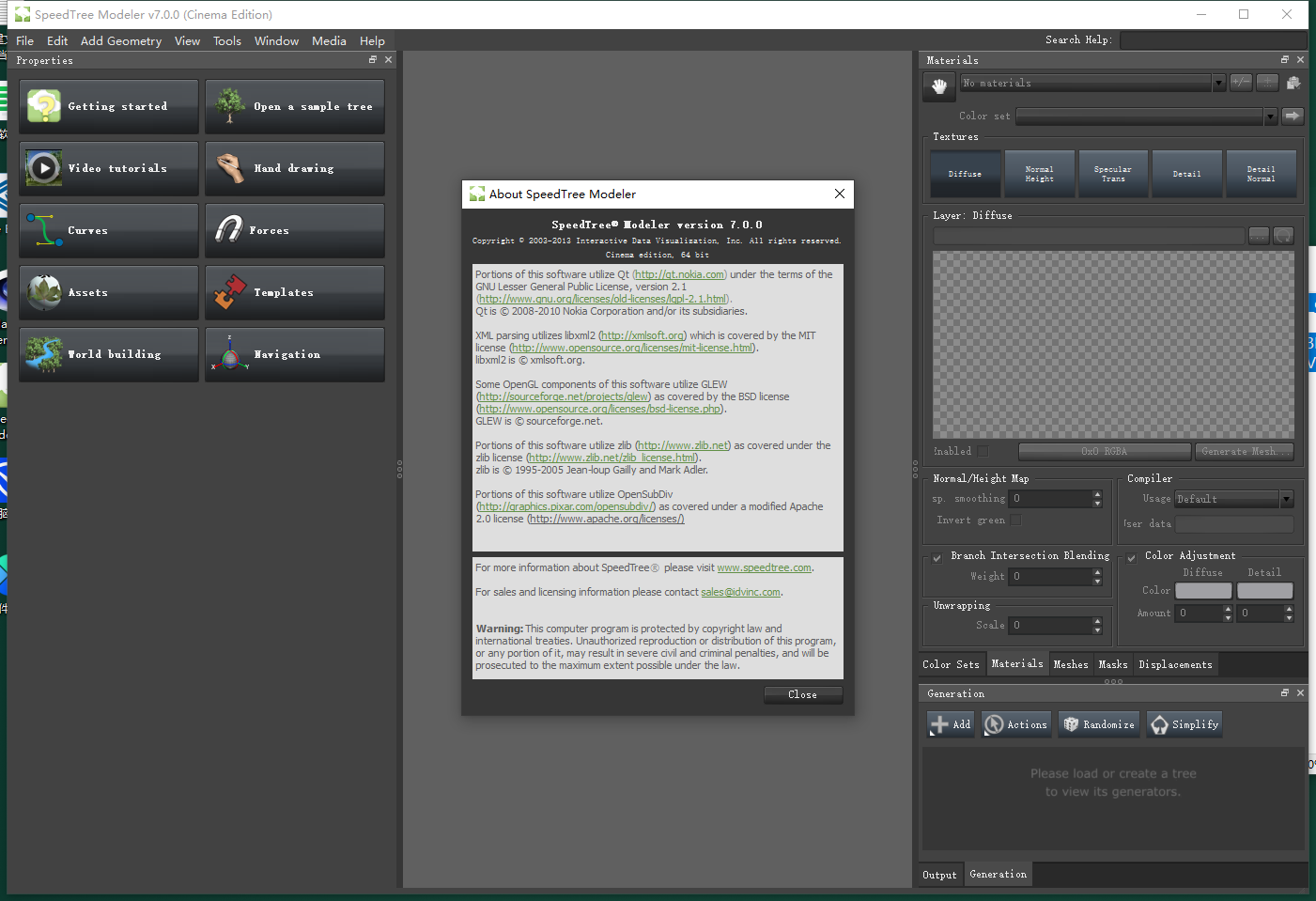Click the Color set arrow button
The height and width of the screenshot is (901, 1316).
tap(1293, 116)
